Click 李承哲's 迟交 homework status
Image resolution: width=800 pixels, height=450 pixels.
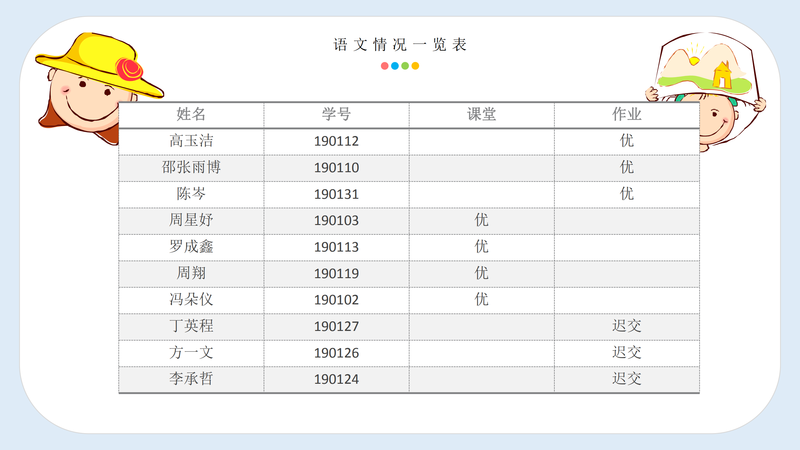coord(627,379)
